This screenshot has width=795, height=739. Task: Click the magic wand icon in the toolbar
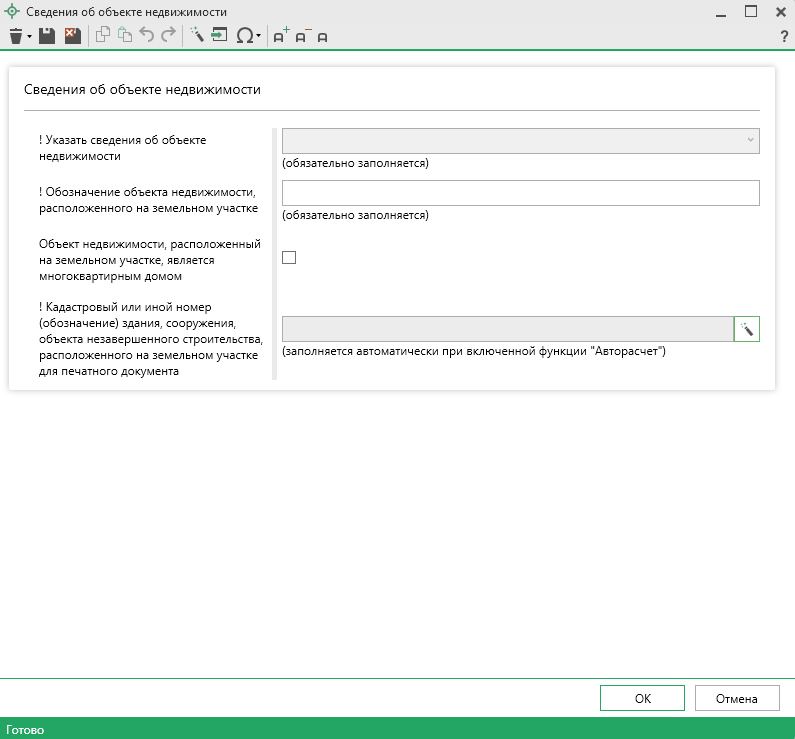pyautogui.click(x=197, y=36)
